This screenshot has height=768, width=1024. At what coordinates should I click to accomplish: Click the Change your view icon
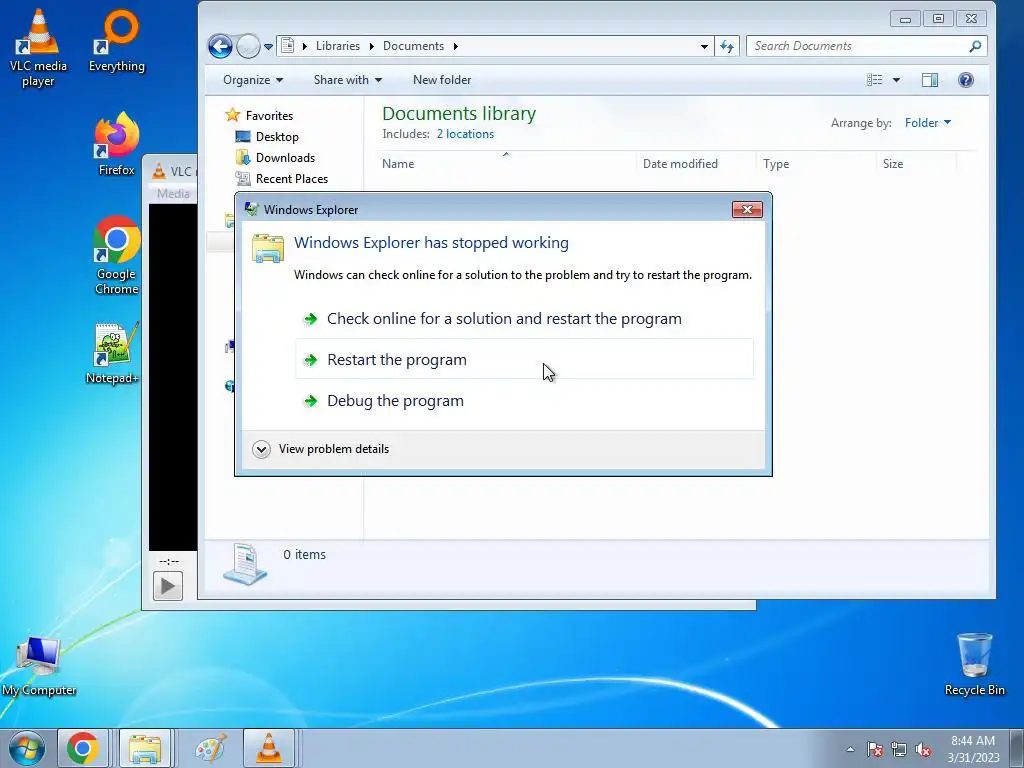[x=874, y=80]
